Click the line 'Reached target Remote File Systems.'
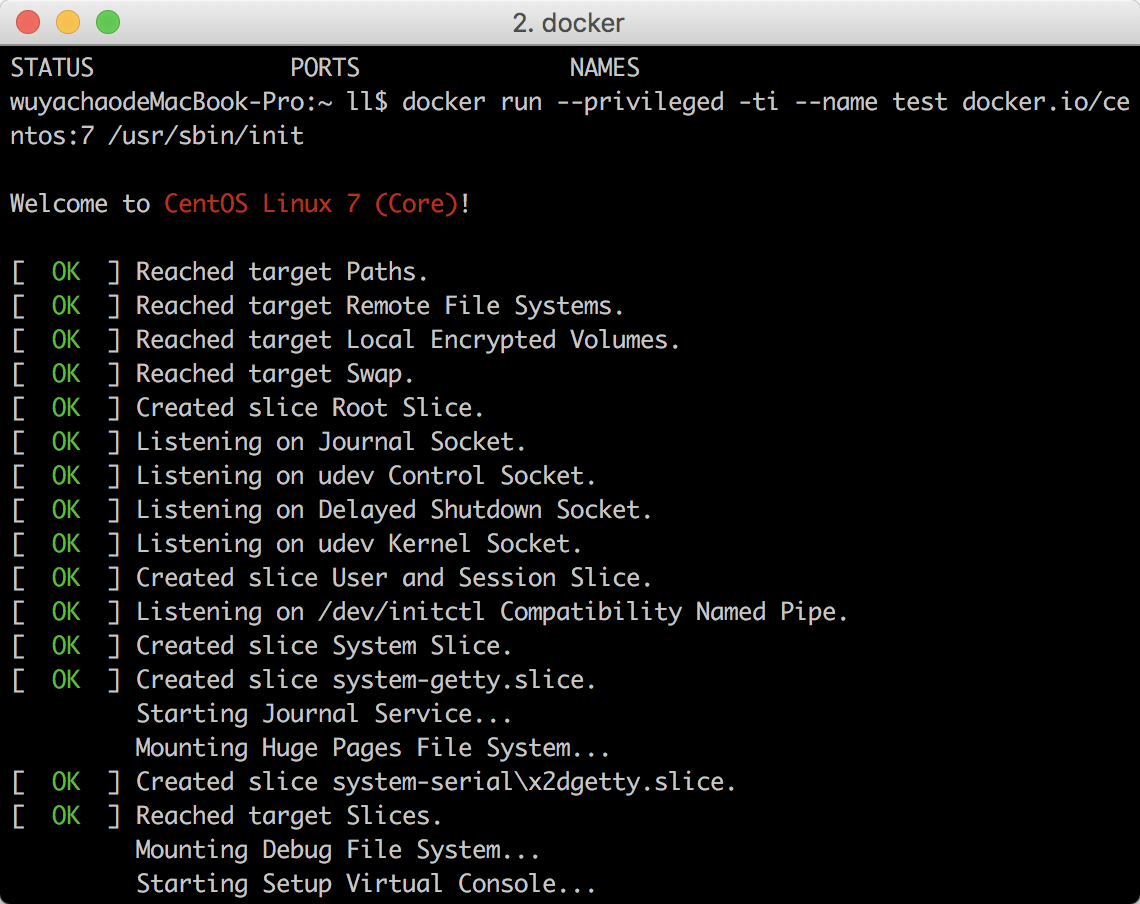The width and height of the screenshot is (1140, 904). point(380,306)
